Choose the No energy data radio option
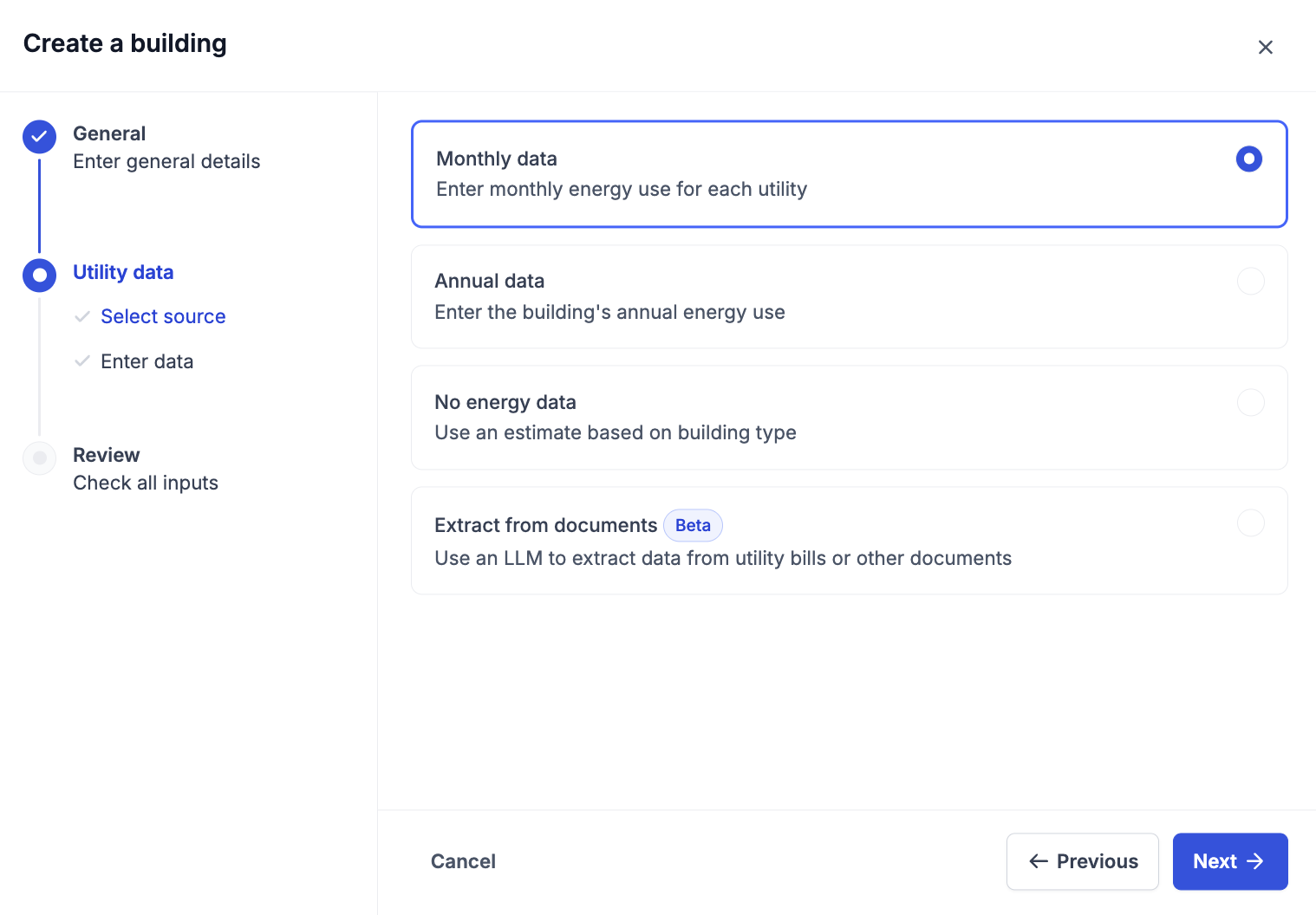Image resolution: width=1316 pixels, height=915 pixels. point(1250,402)
